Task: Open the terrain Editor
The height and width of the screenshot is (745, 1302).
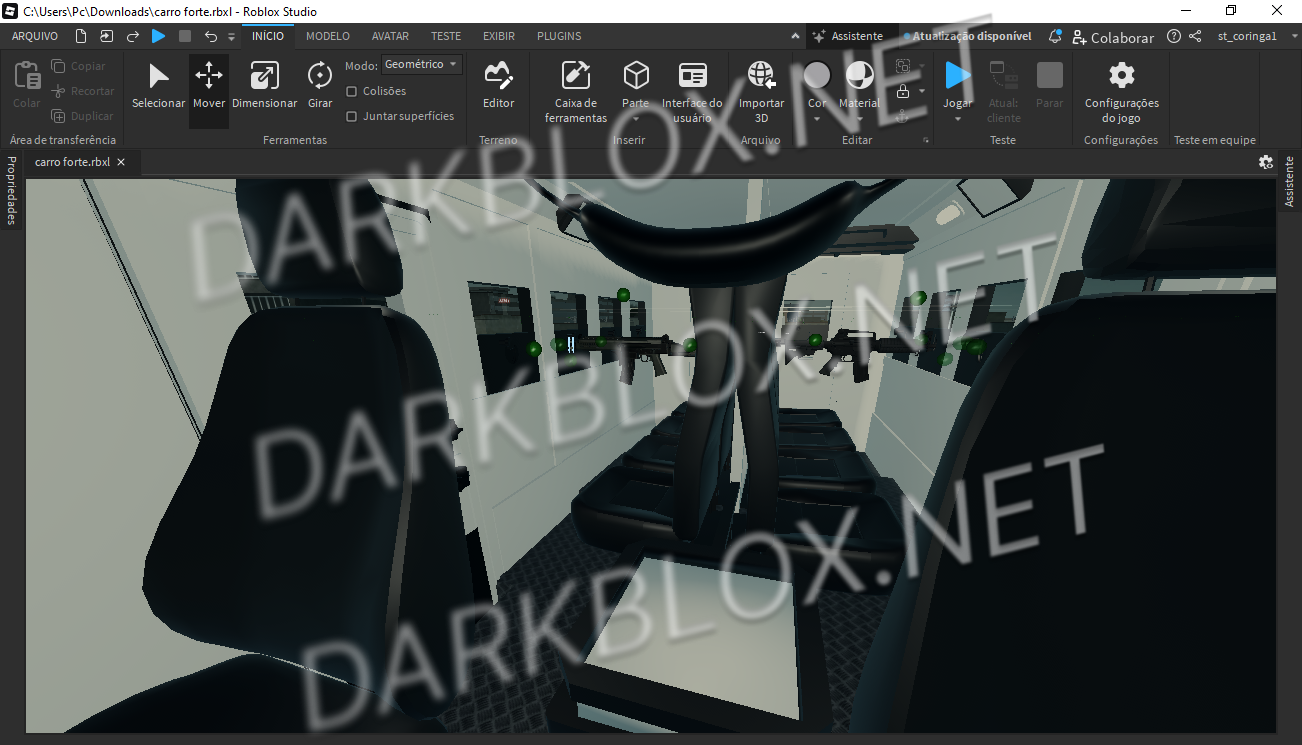Action: 498,86
